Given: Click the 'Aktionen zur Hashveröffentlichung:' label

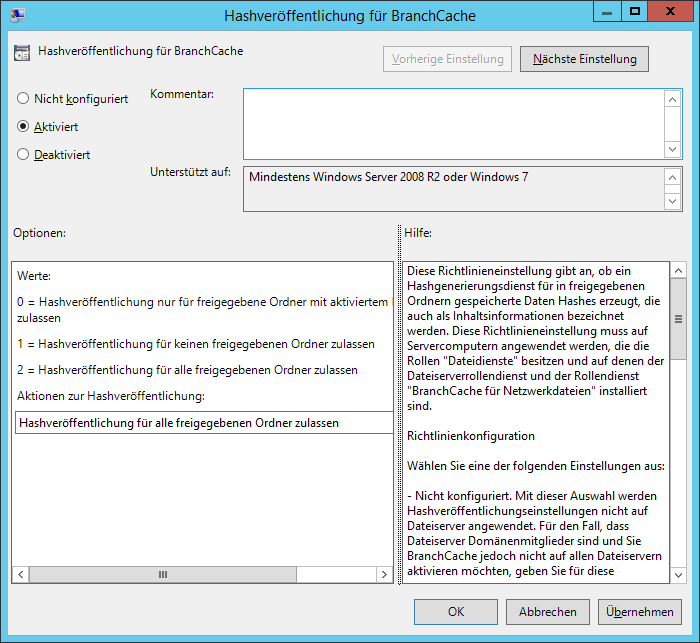Looking at the screenshot, I should point(111,396).
